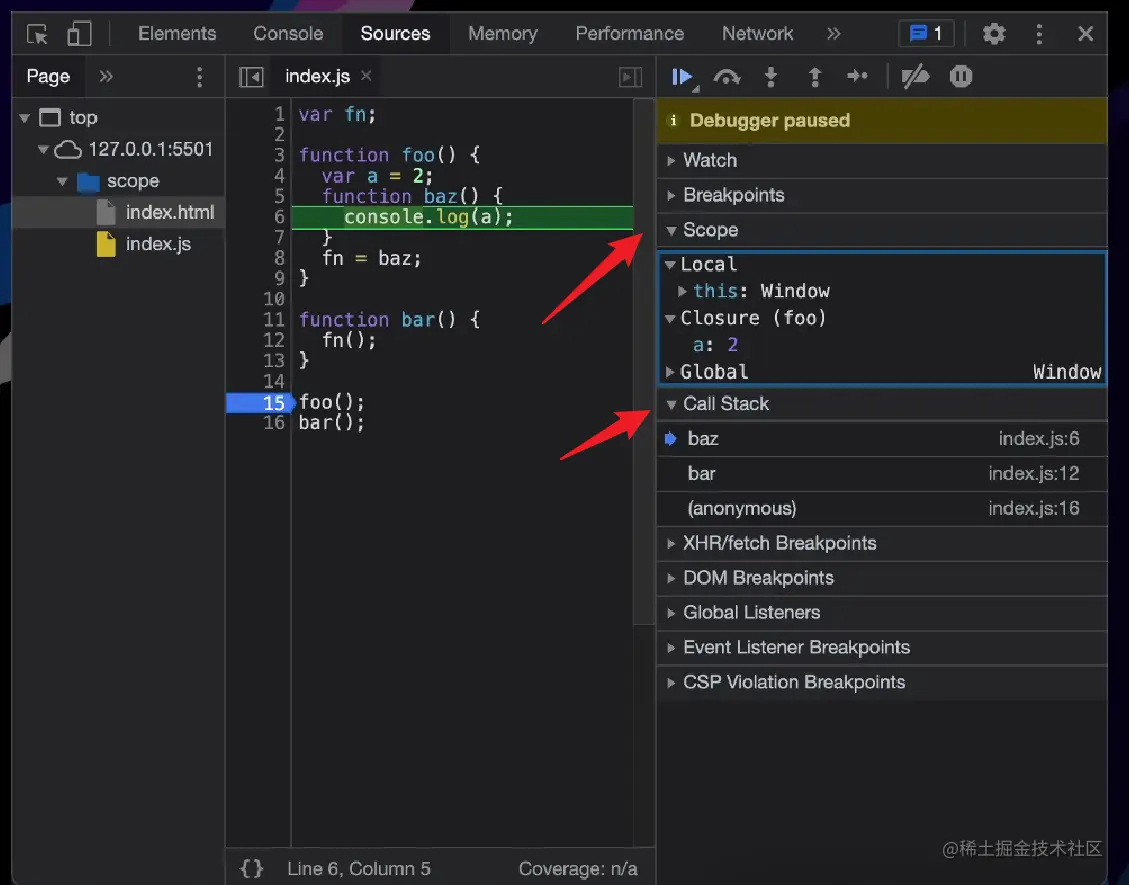Collapse the top frame tree node
This screenshot has height=885, width=1129.
point(25,117)
